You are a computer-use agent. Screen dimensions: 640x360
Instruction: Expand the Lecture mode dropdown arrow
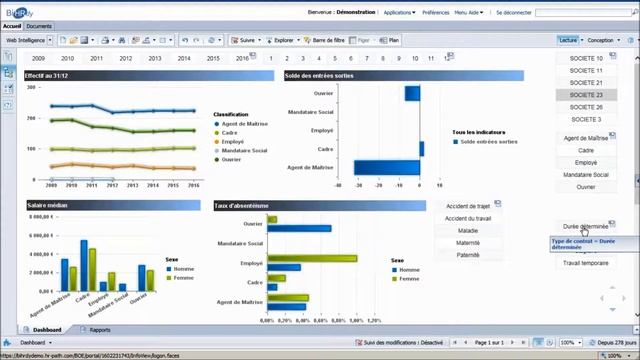pos(582,40)
